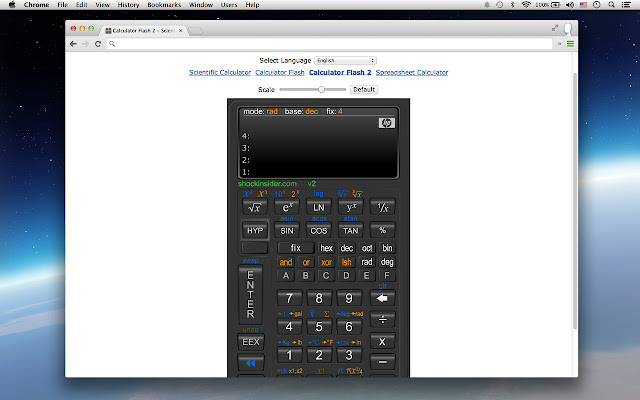Set angle mode to deg
The height and width of the screenshot is (400, 640).
point(387,262)
